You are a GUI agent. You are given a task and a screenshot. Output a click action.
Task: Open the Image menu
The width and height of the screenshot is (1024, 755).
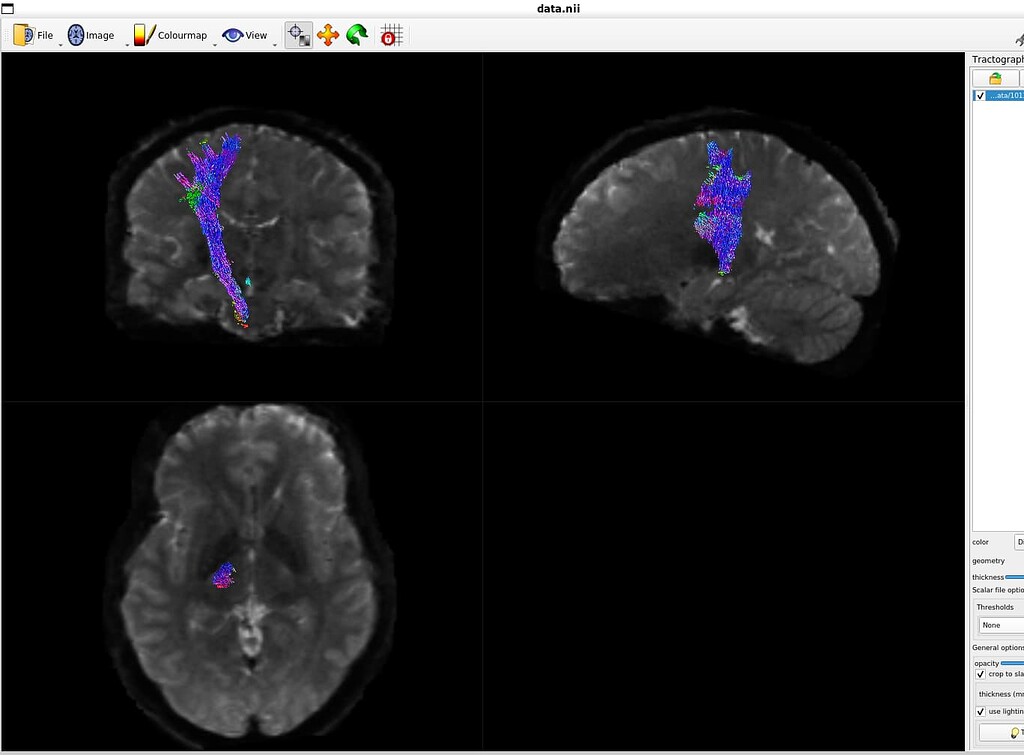tap(91, 36)
